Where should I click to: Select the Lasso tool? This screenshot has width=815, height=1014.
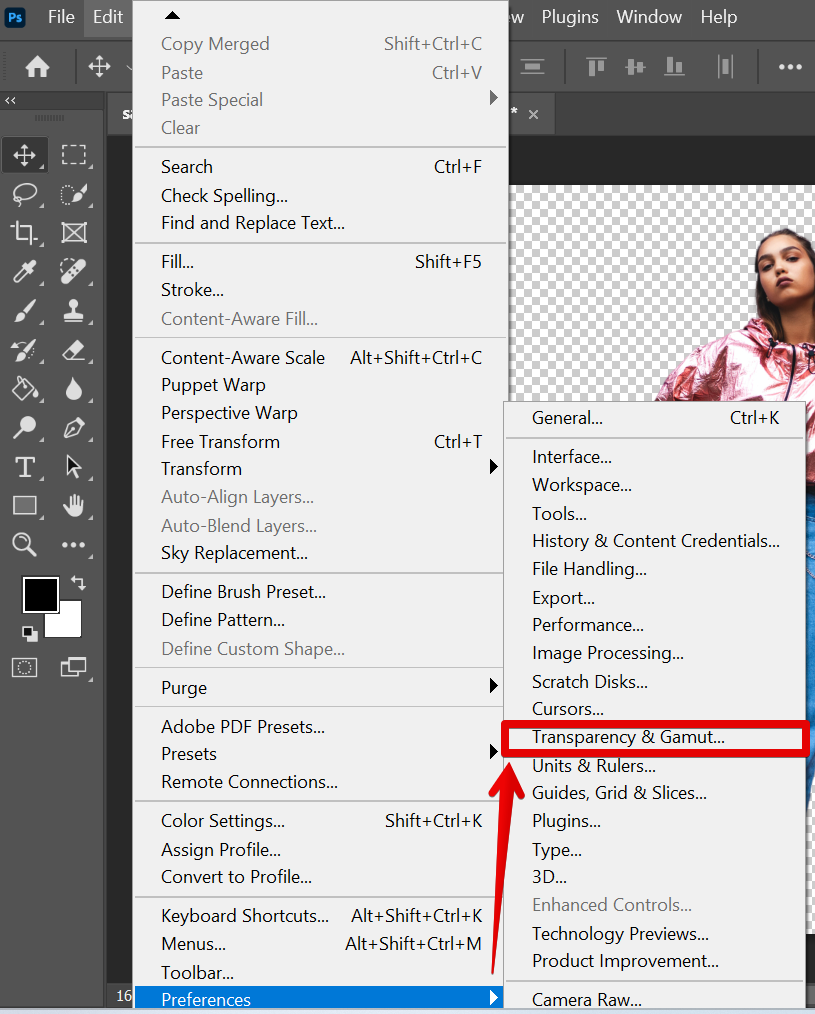[24, 194]
